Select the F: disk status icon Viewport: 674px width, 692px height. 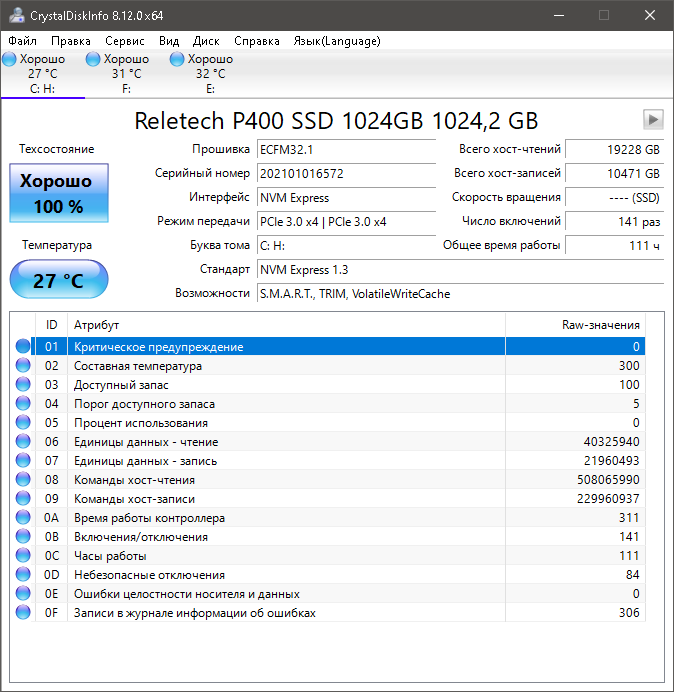[95, 60]
